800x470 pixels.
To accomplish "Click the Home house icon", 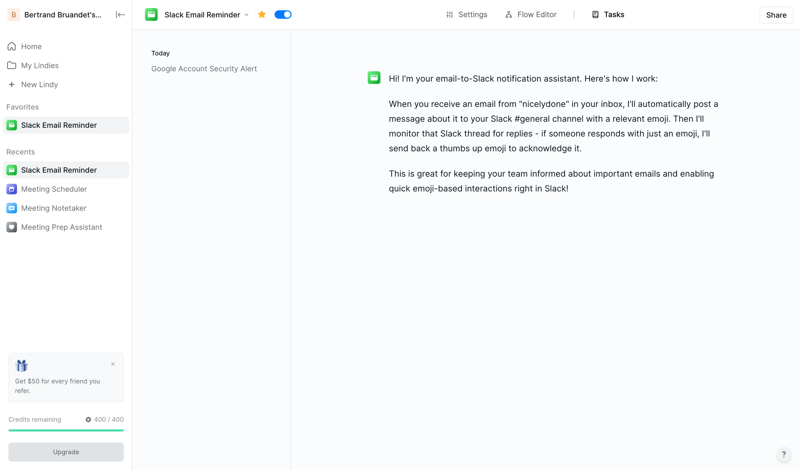I will (11, 46).
